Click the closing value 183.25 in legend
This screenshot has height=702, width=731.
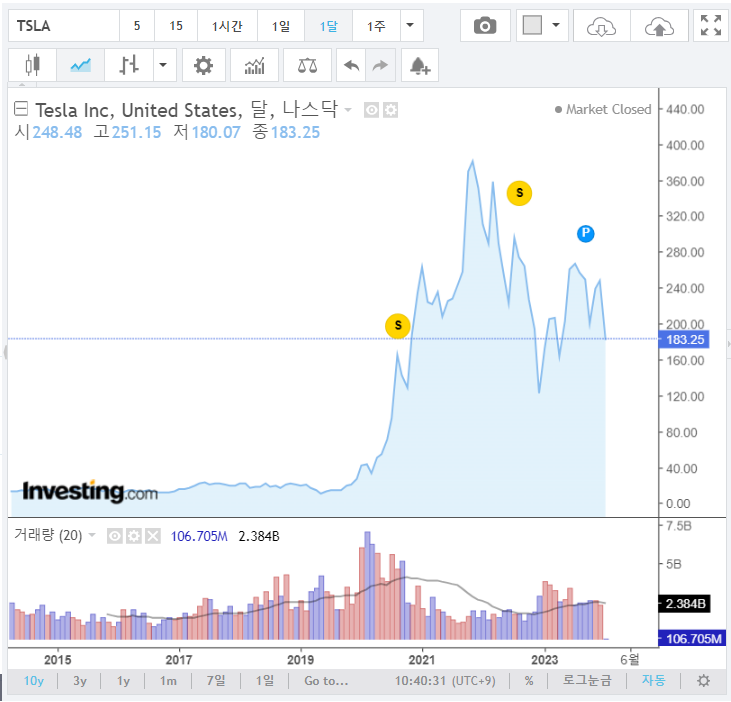click(x=296, y=132)
